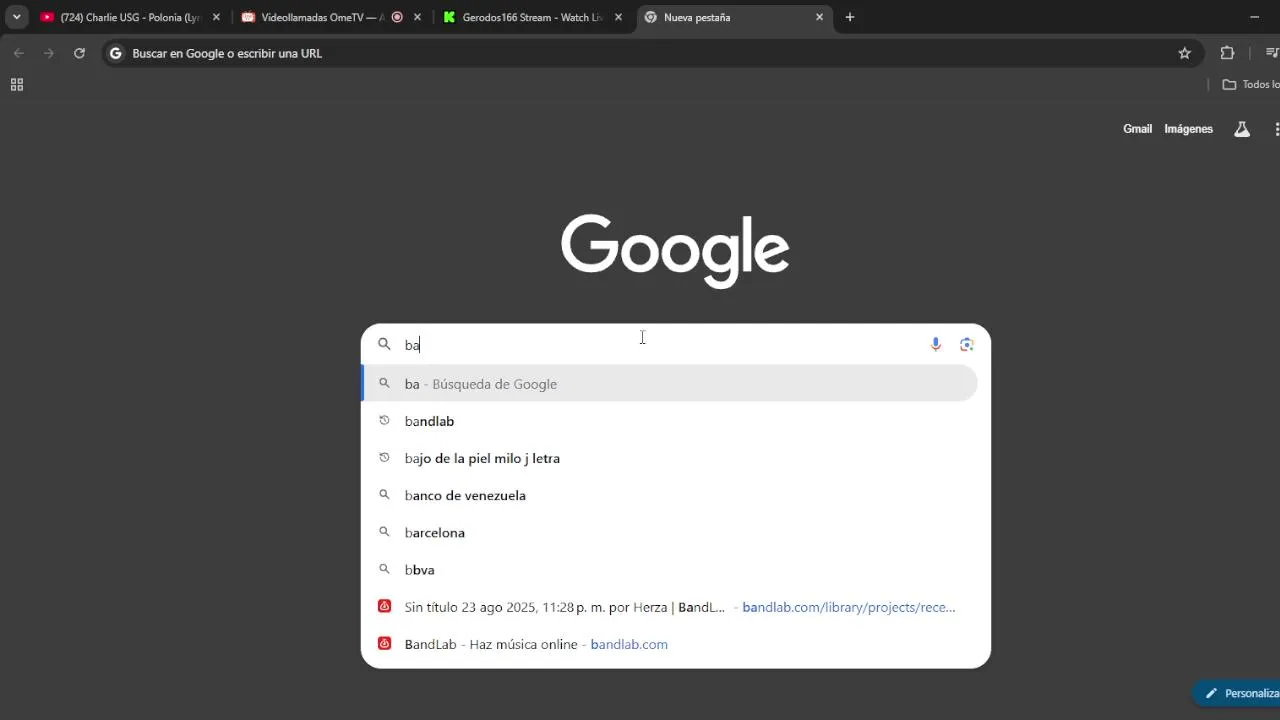Switch to the Gerodos166 Stream tab
1280x720 pixels.
click(x=532, y=17)
